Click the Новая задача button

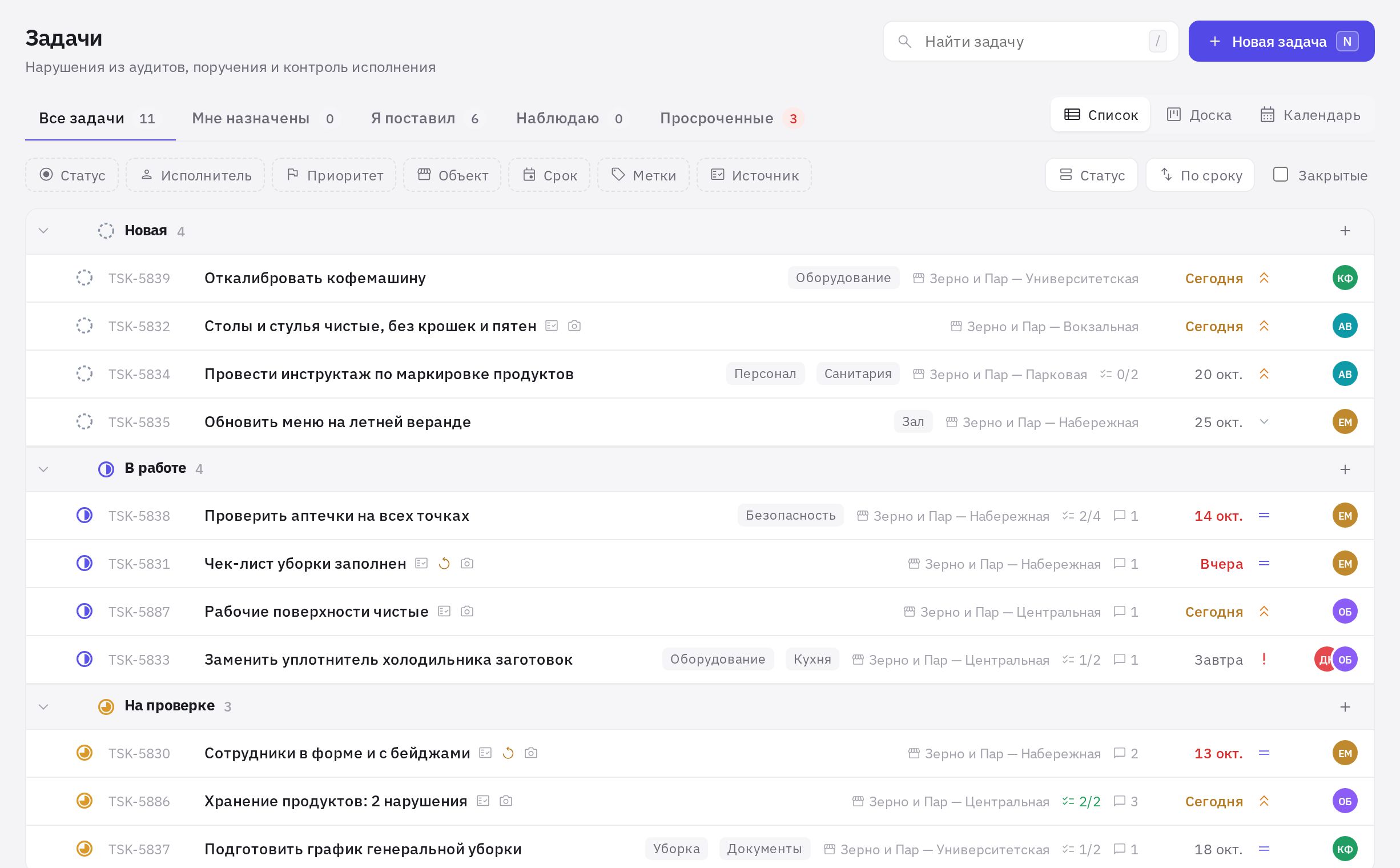pyautogui.click(x=1281, y=41)
